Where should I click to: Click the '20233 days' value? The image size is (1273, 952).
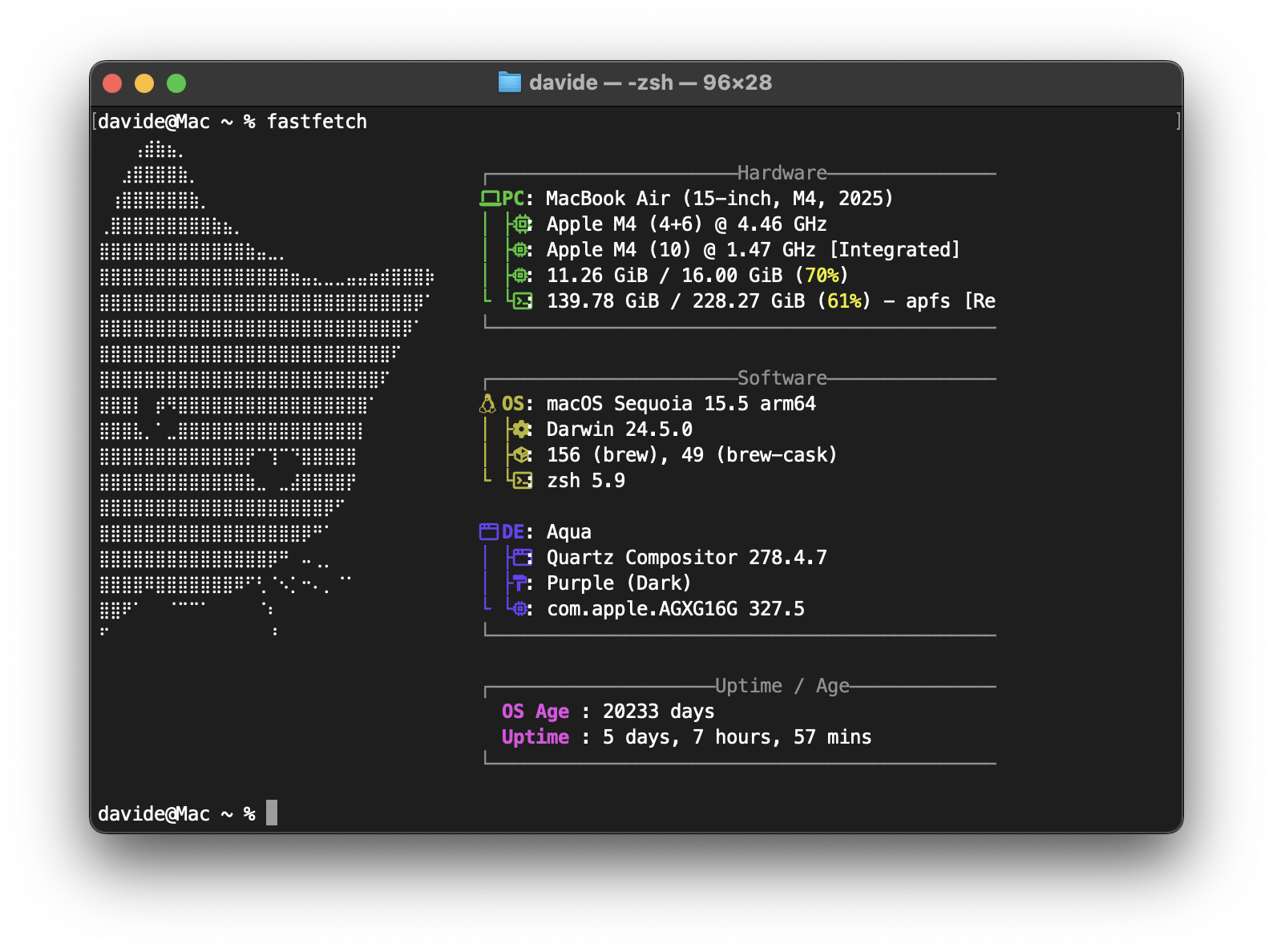(x=659, y=712)
